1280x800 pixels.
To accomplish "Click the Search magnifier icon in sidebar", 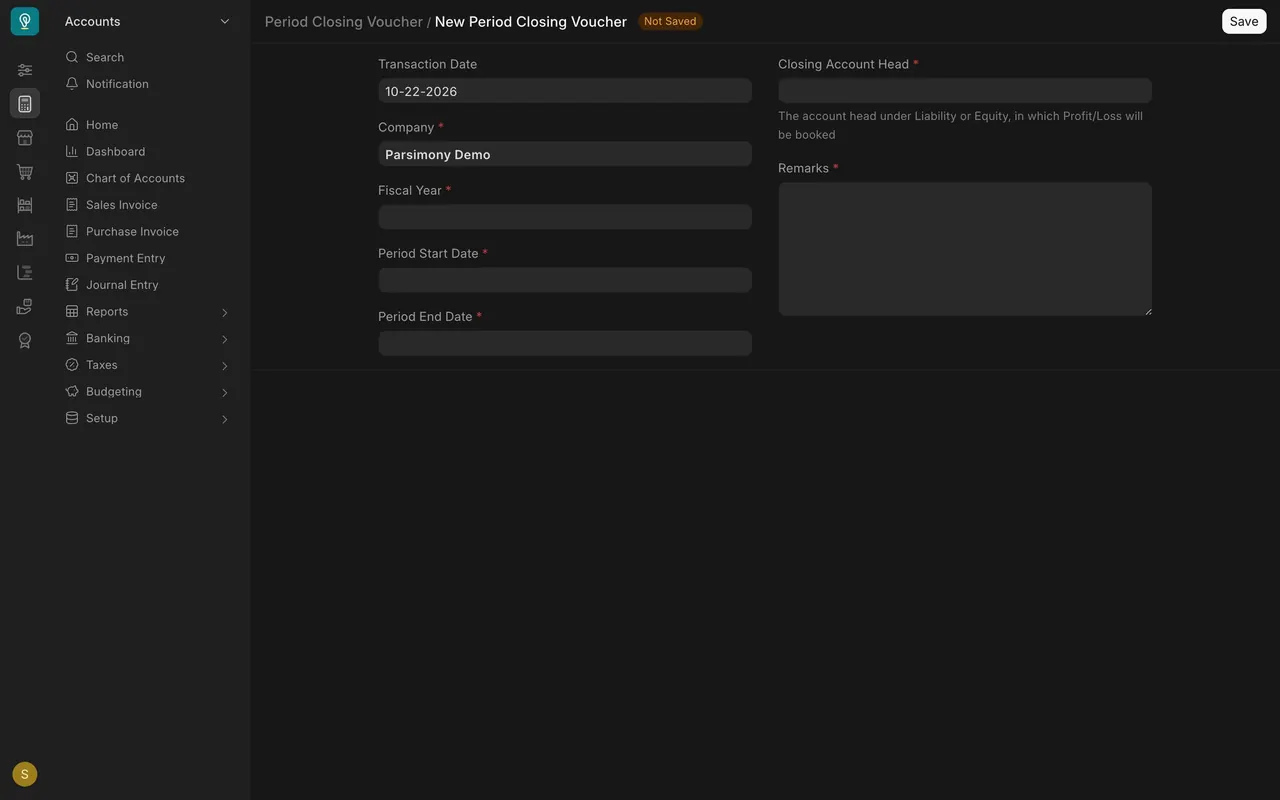I will pyautogui.click(x=72, y=57).
